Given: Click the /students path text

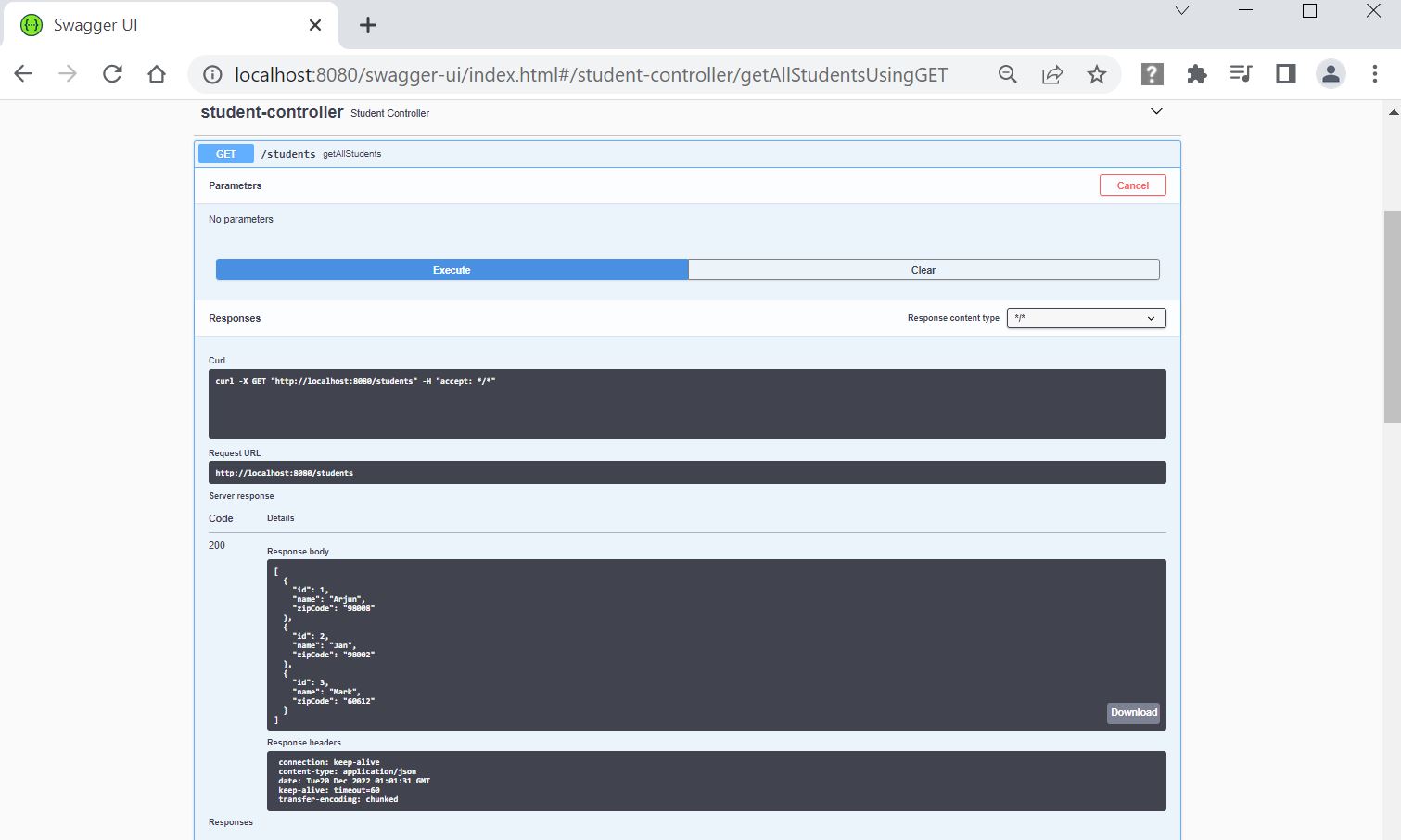Looking at the screenshot, I should [288, 154].
